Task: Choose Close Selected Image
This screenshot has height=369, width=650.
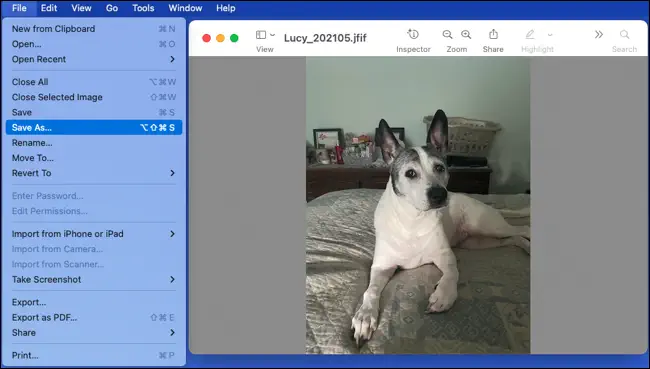Action: [94, 97]
